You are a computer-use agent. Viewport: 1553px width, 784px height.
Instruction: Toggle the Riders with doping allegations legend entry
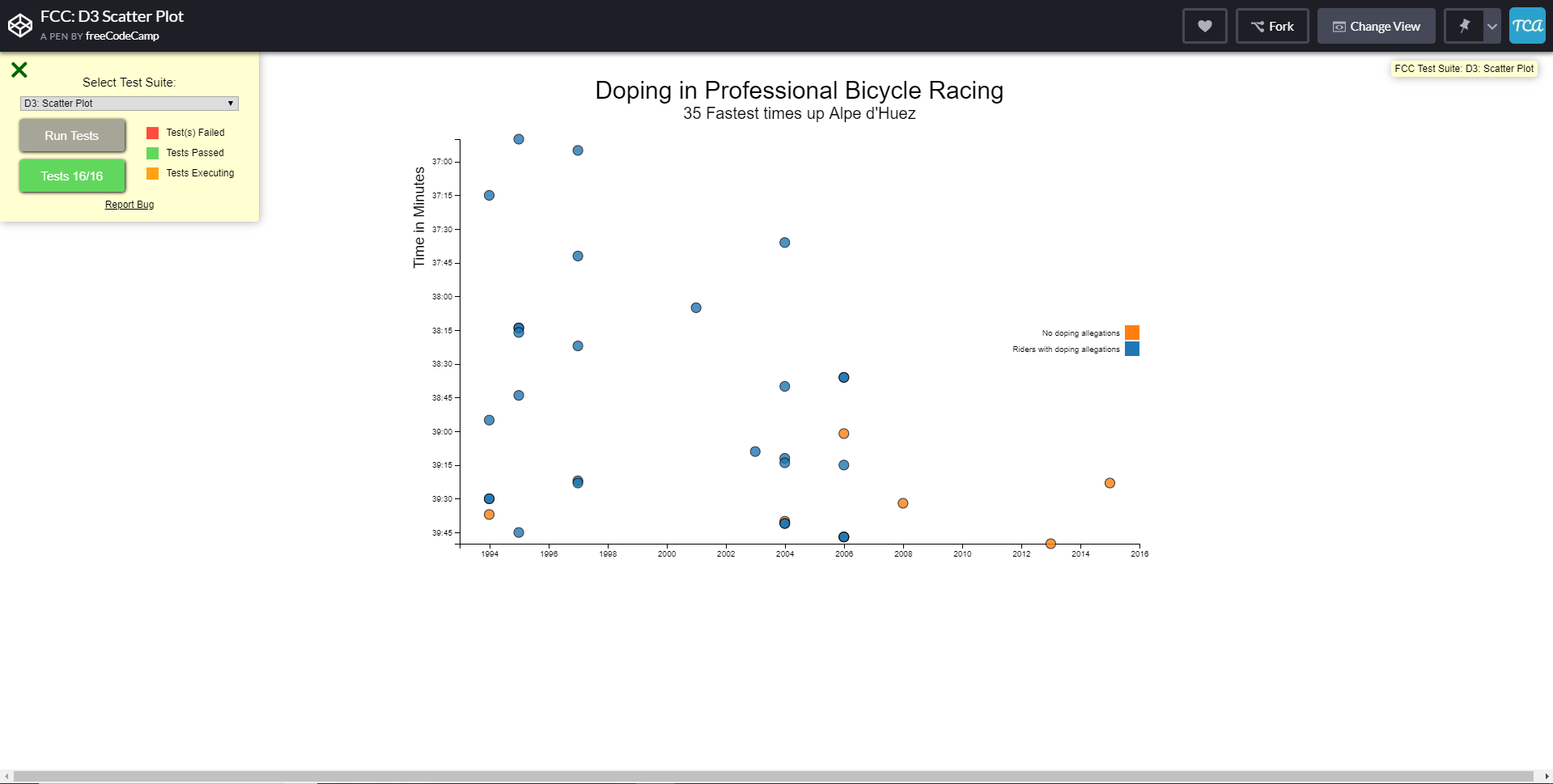(x=1131, y=349)
